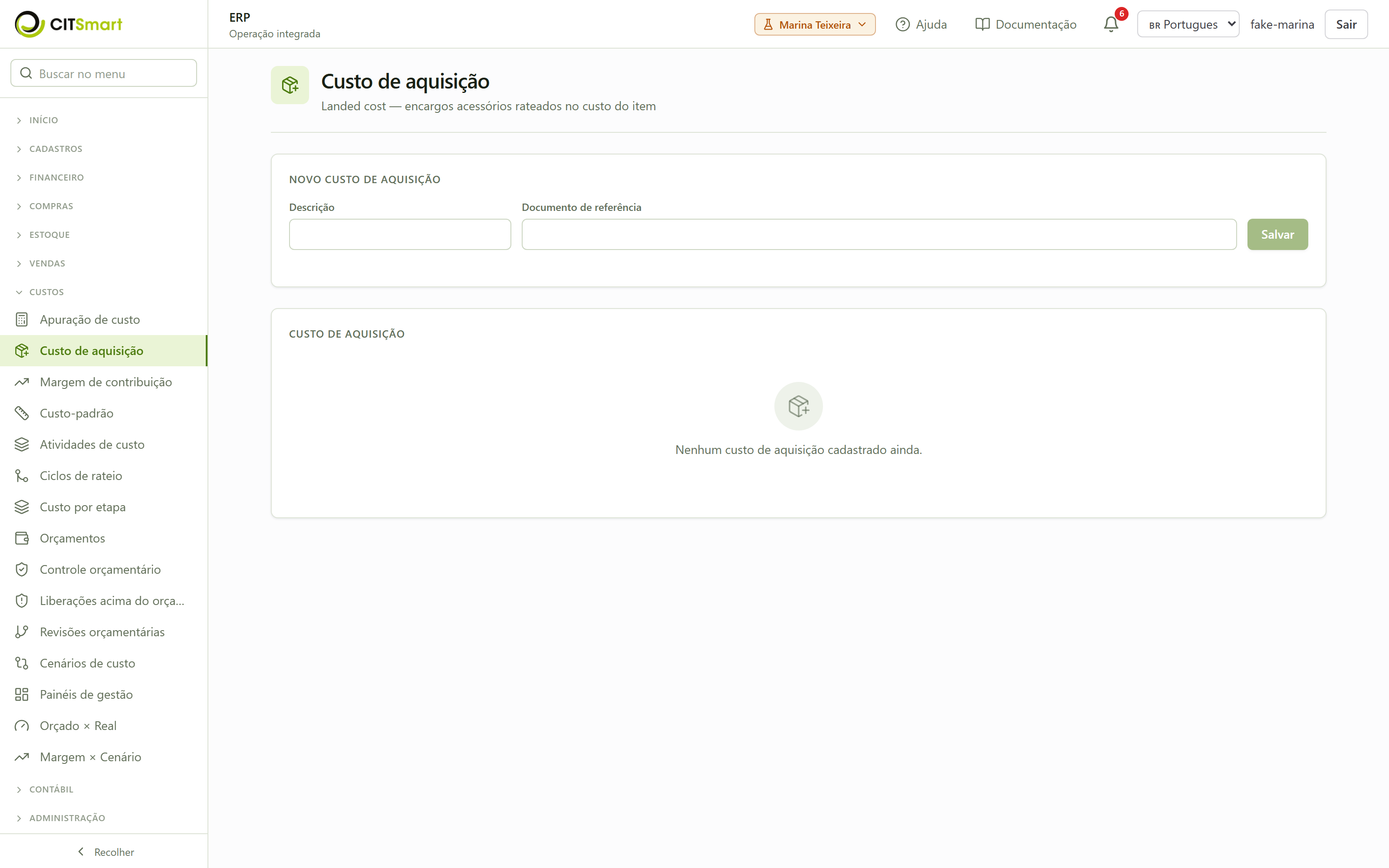Click the Salvar button

click(x=1277, y=234)
